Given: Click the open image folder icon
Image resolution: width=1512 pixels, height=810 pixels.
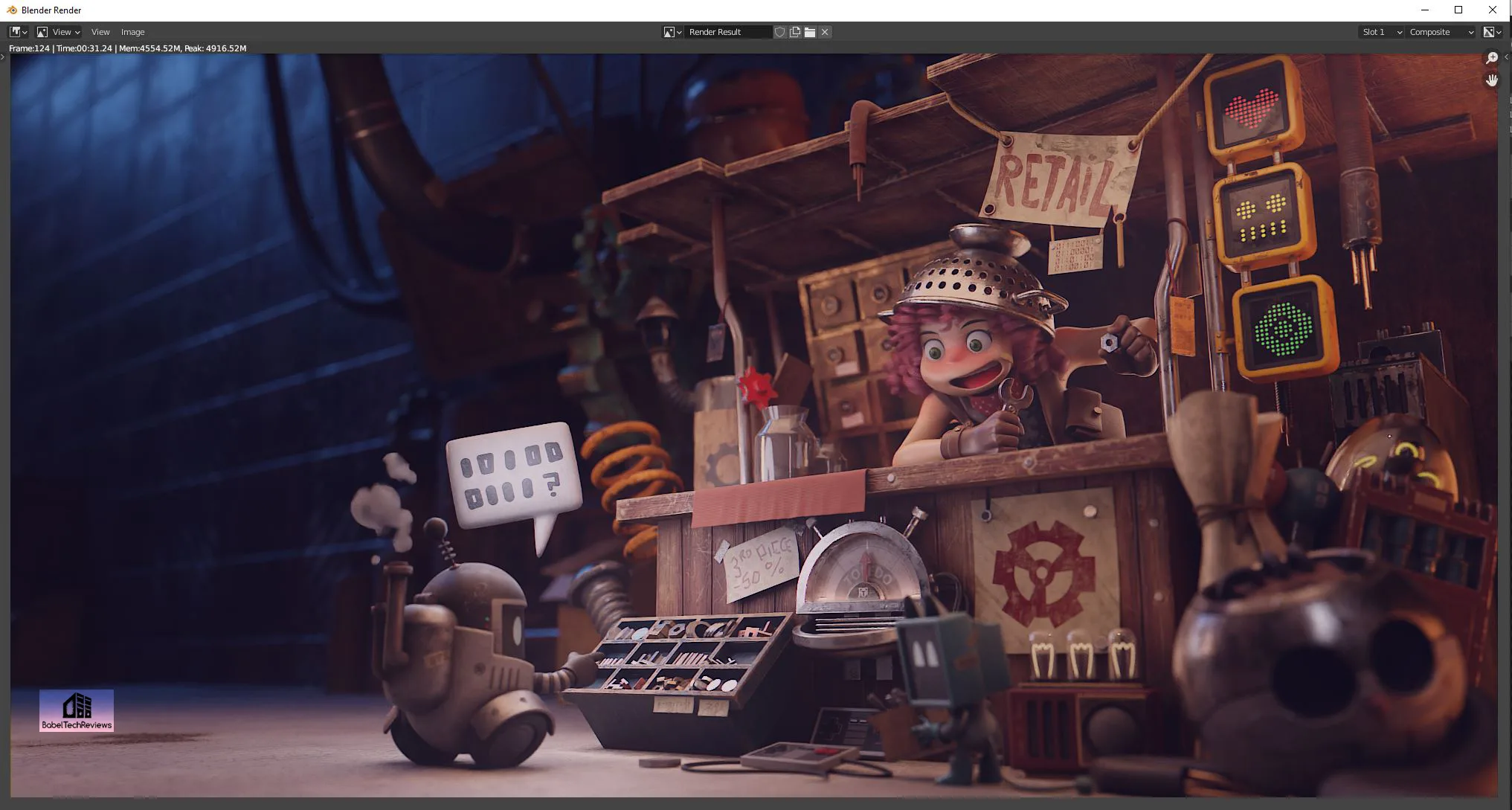Looking at the screenshot, I should point(810,32).
